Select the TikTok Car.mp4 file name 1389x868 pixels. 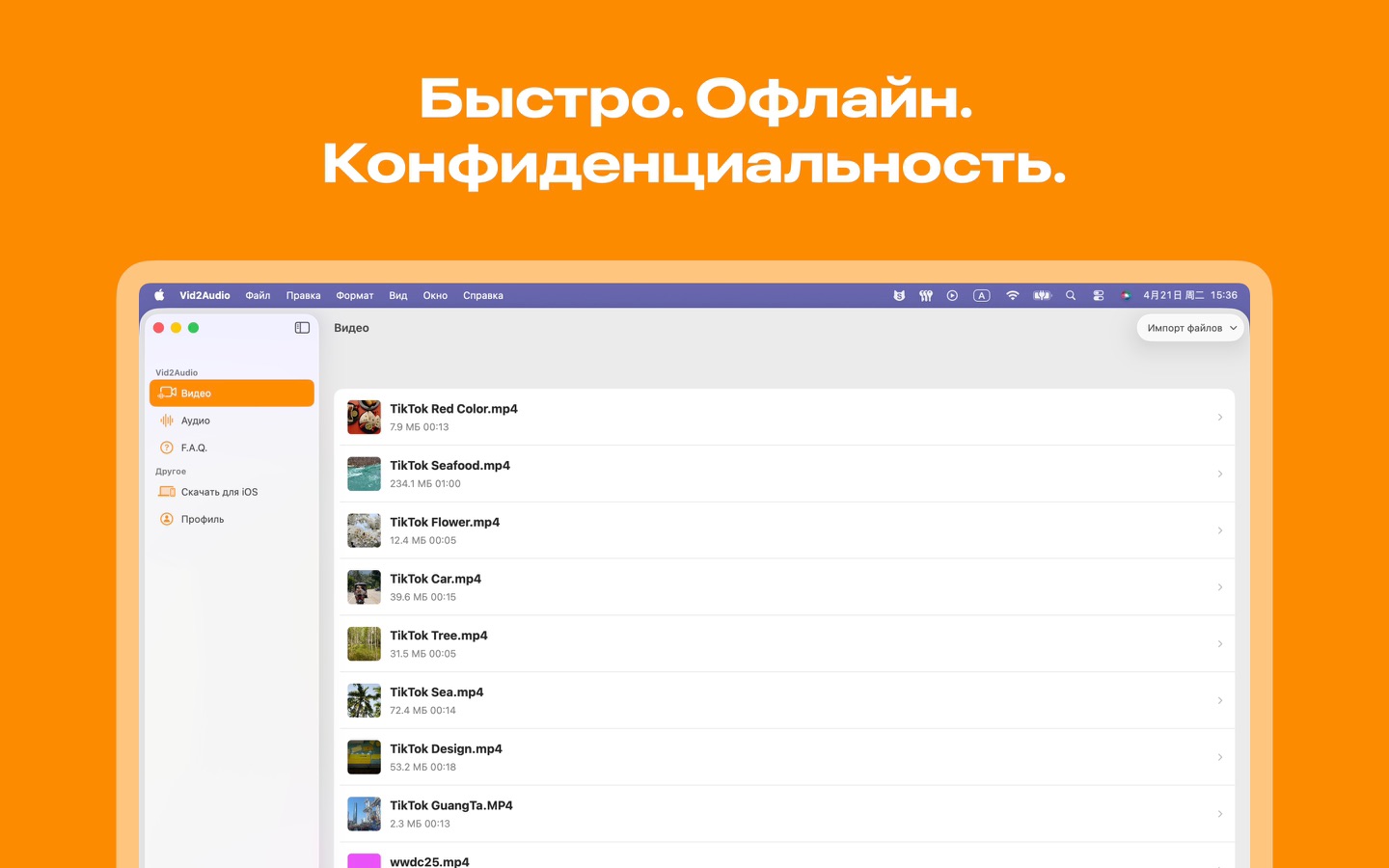(x=435, y=579)
